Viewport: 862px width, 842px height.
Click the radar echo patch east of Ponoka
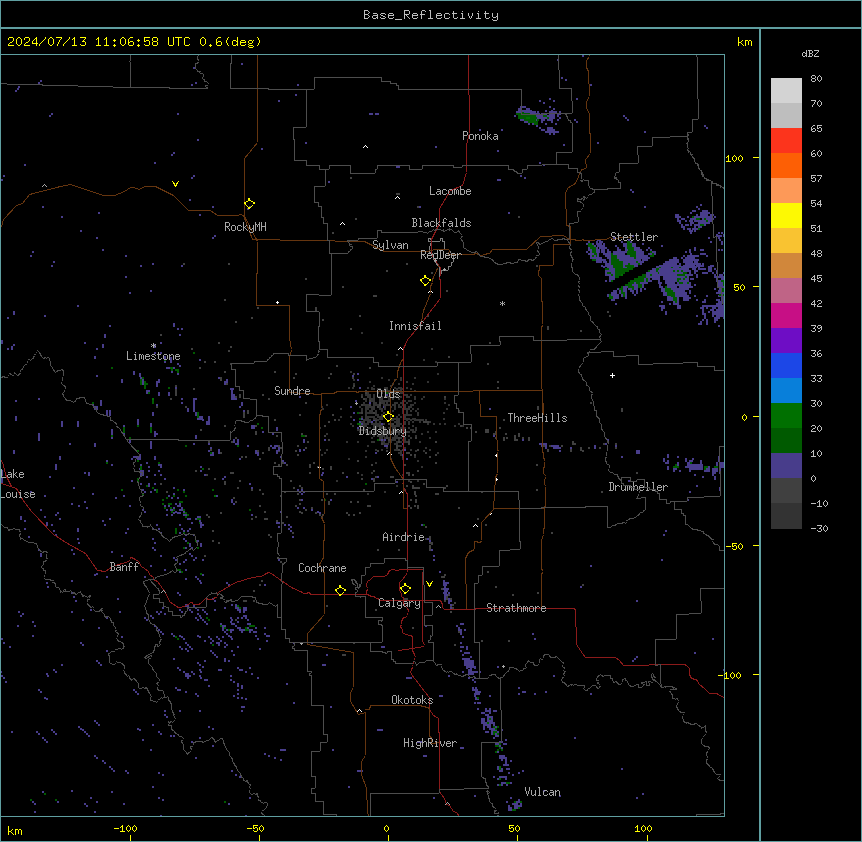[539, 119]
